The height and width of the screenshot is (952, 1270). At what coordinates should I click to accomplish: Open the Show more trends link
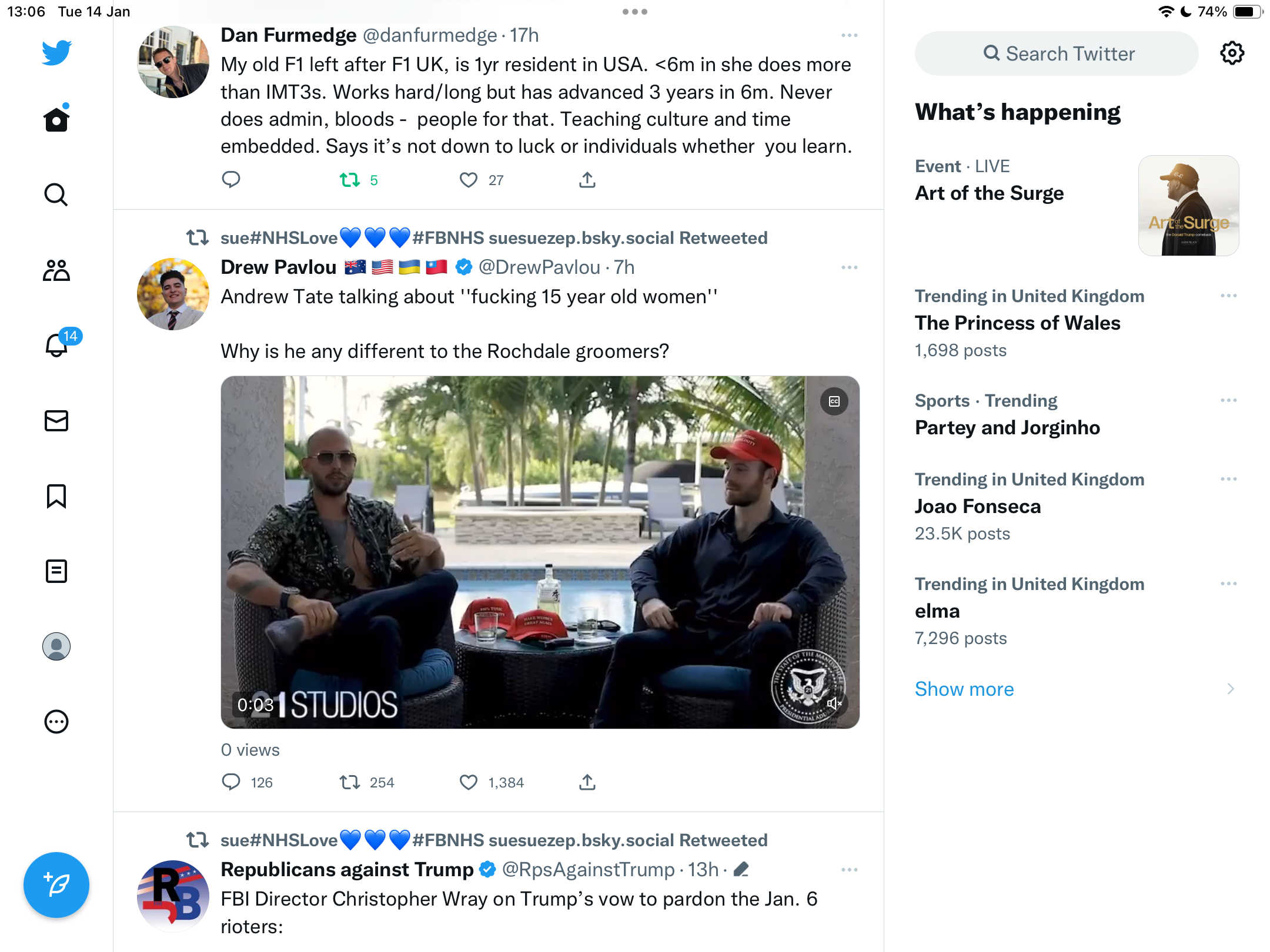[x=964, y=689]
